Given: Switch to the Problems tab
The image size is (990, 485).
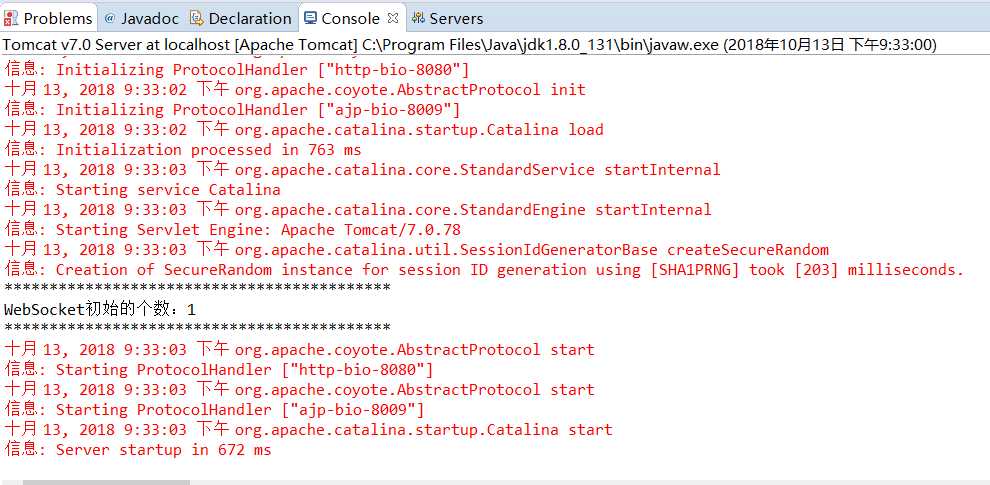Looking at the screenshot, I should click(48, 18).
